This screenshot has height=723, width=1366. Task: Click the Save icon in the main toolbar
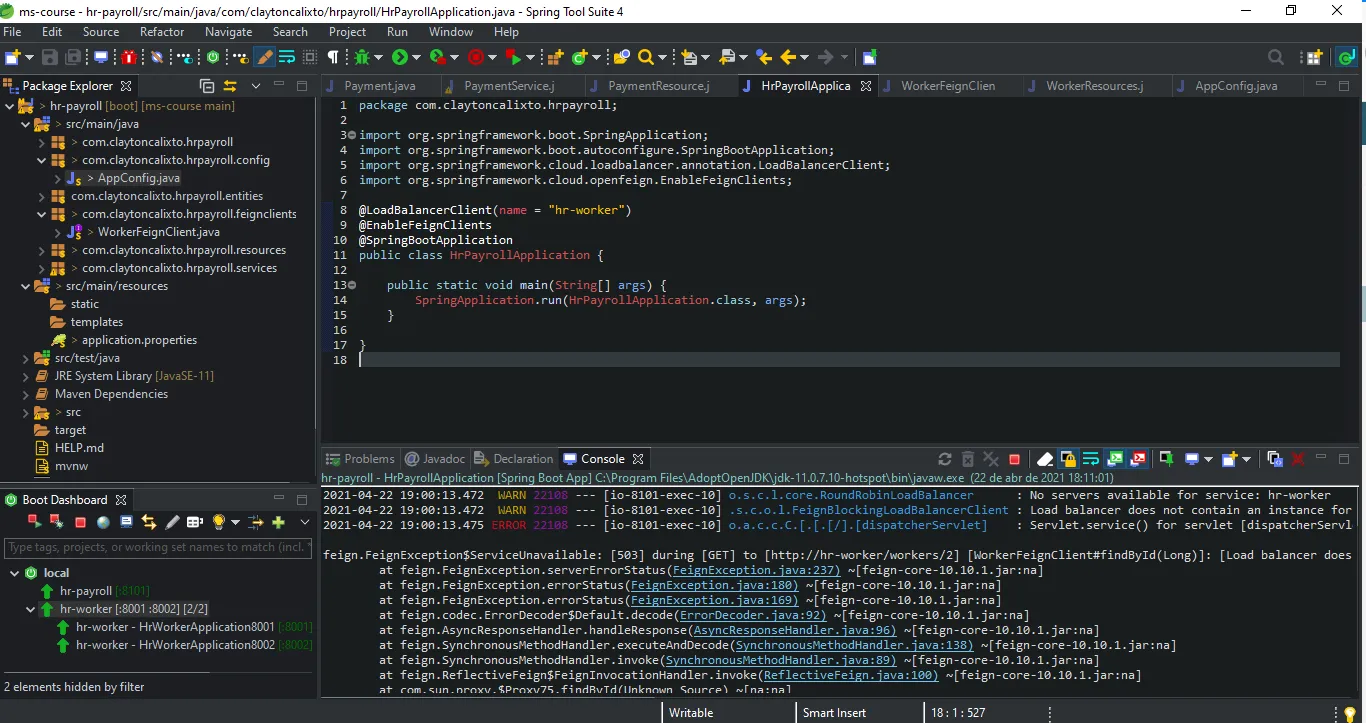[49, 57]
